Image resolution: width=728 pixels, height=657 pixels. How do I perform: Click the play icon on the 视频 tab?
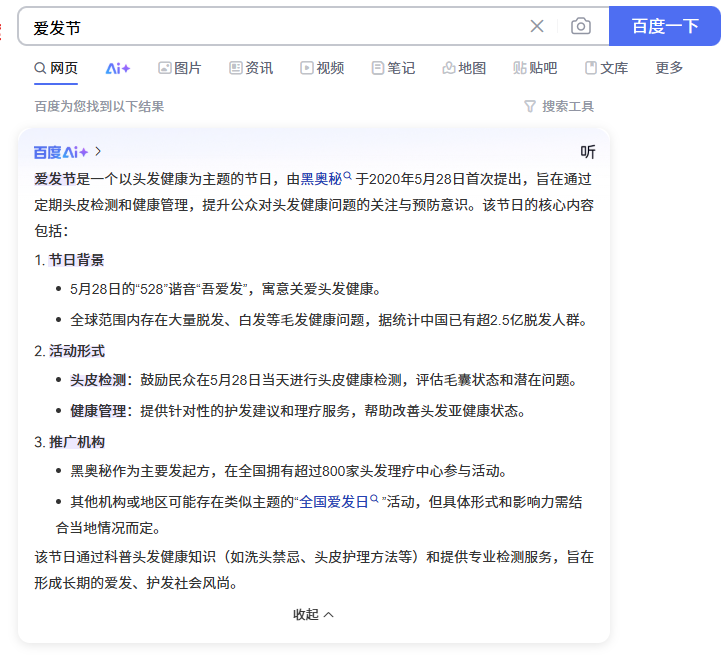[307, 68]
